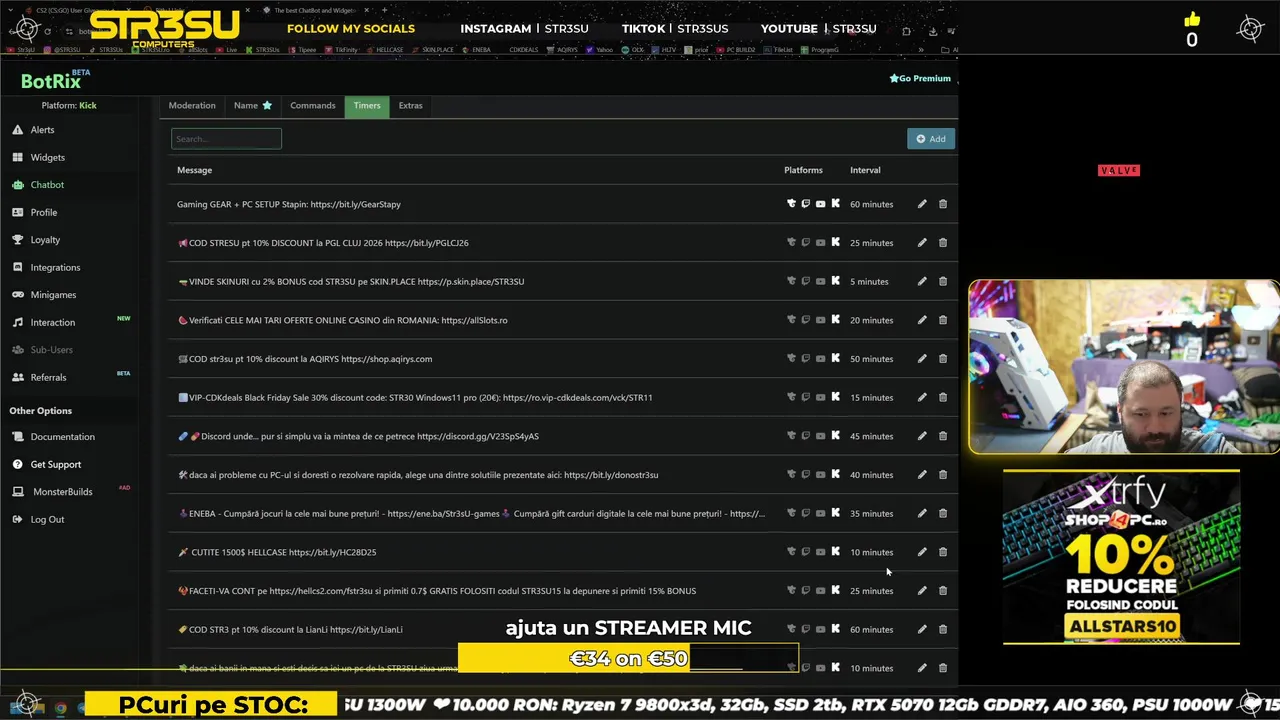The image size is (1280, 720).
Task: Edit the SKIN.PLACE bonus timer
Action: click(x=922, y=281)
